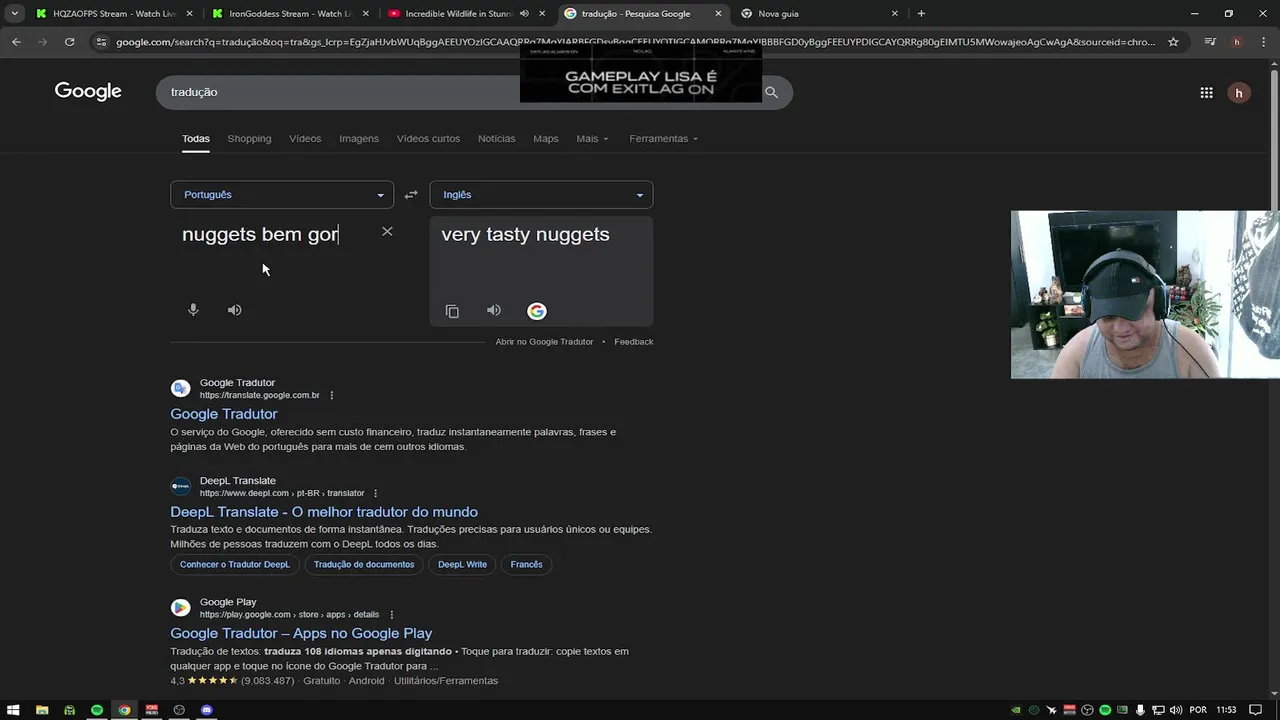Click Conhecer o Tradutor DeepL chip
Screen dimensions: 1280x720
(x=235, y=565)
